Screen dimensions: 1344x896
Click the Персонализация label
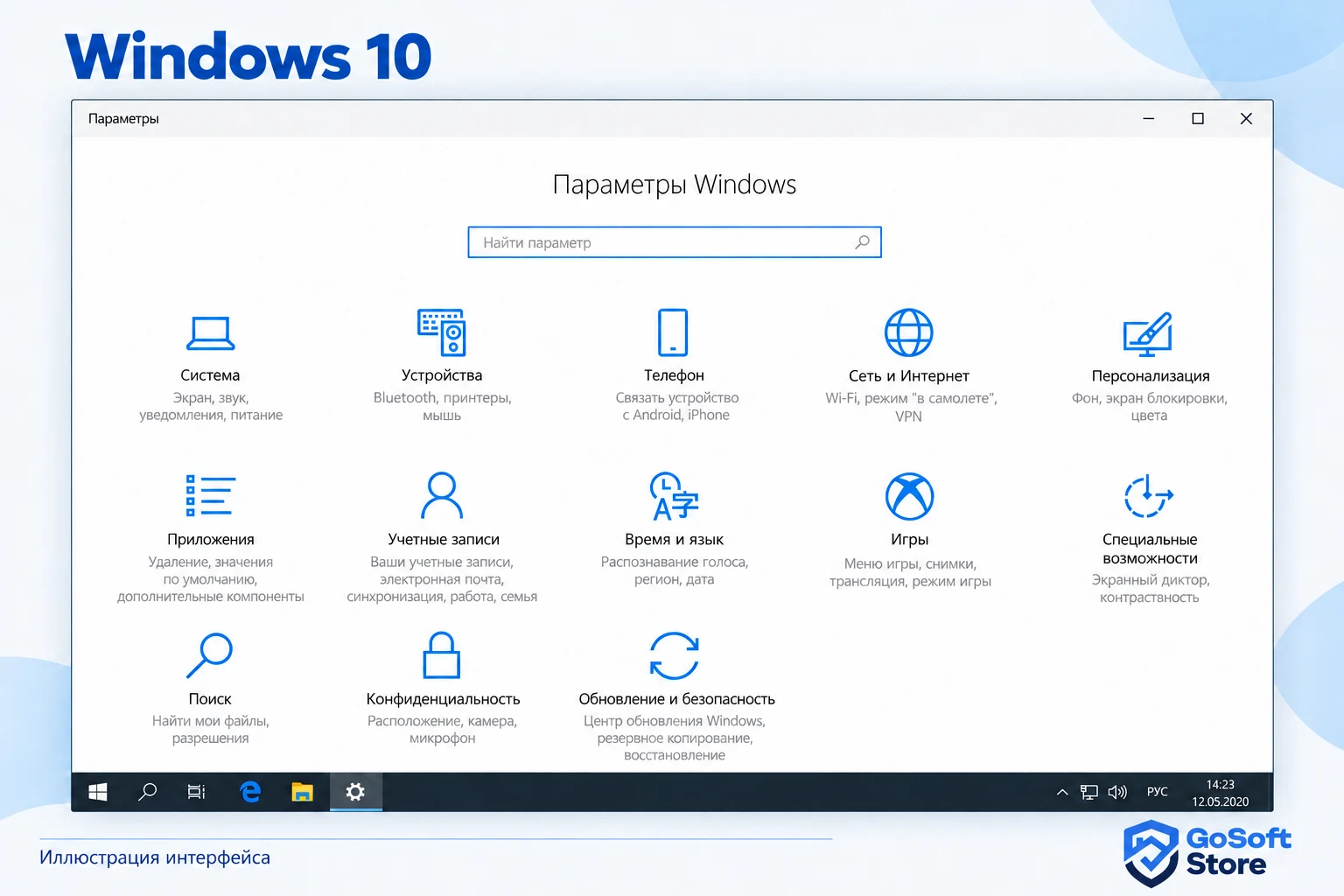(1151, 376)
